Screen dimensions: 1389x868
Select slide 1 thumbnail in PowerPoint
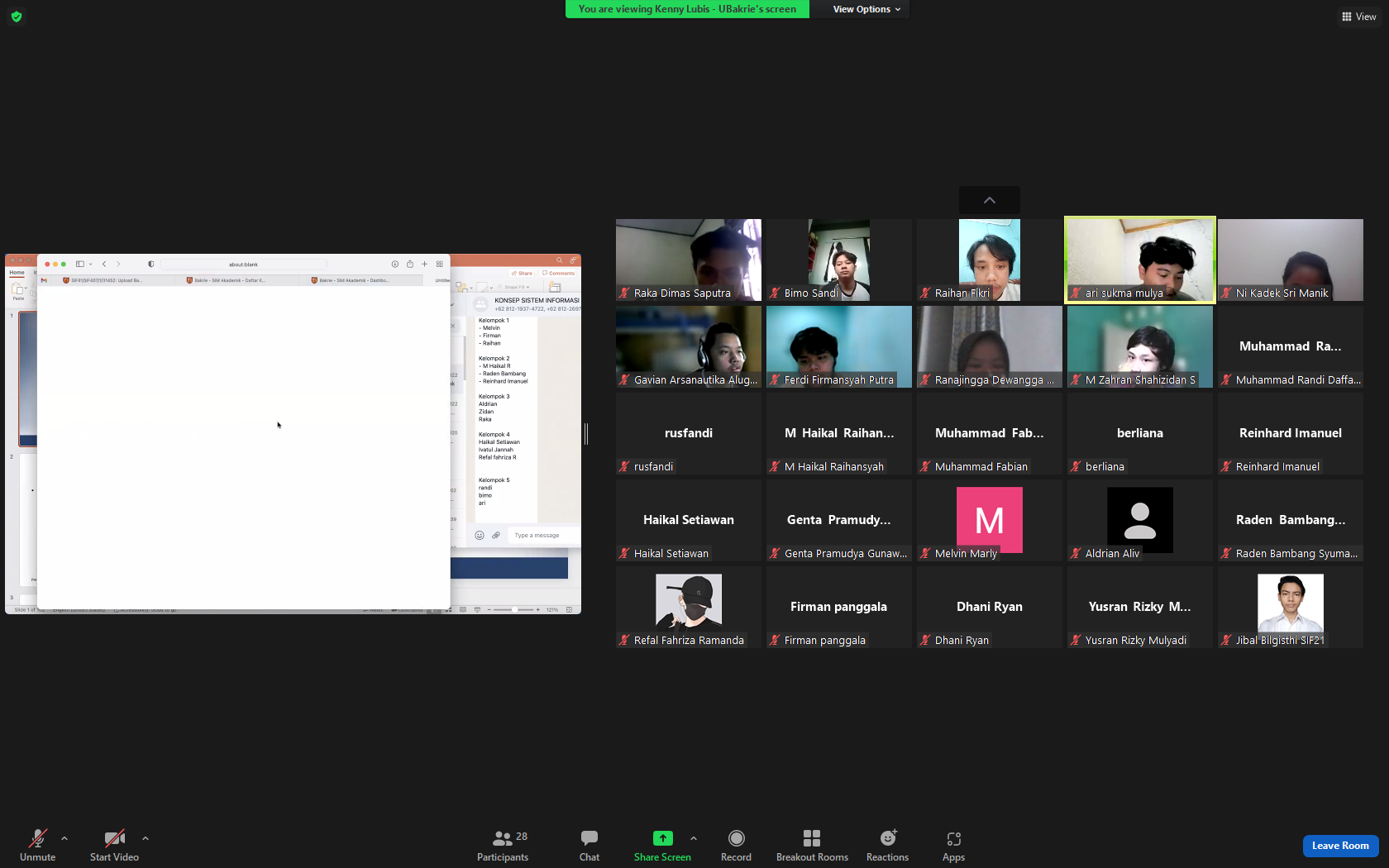[27, 379]
